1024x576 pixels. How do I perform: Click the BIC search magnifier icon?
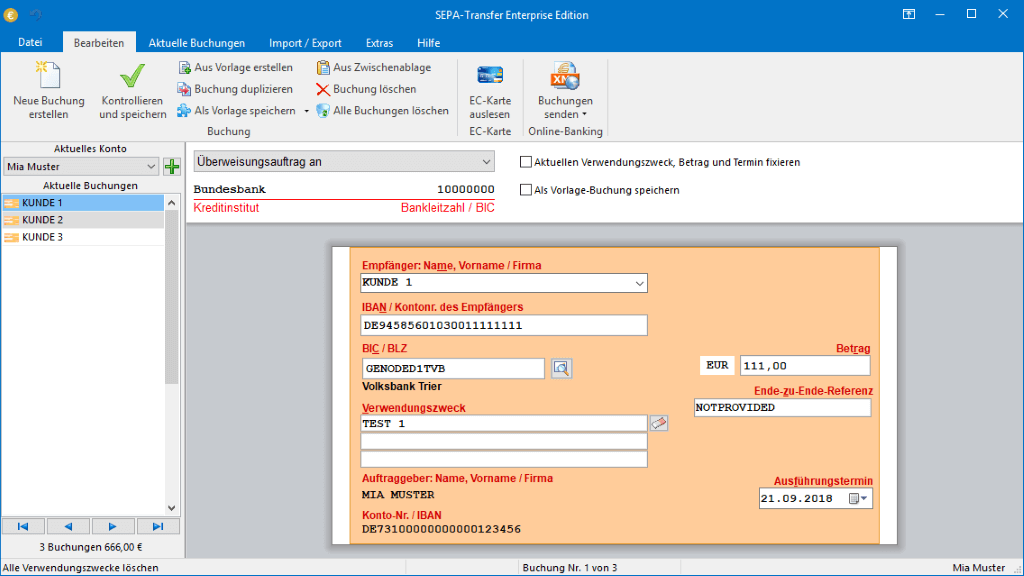561,368
